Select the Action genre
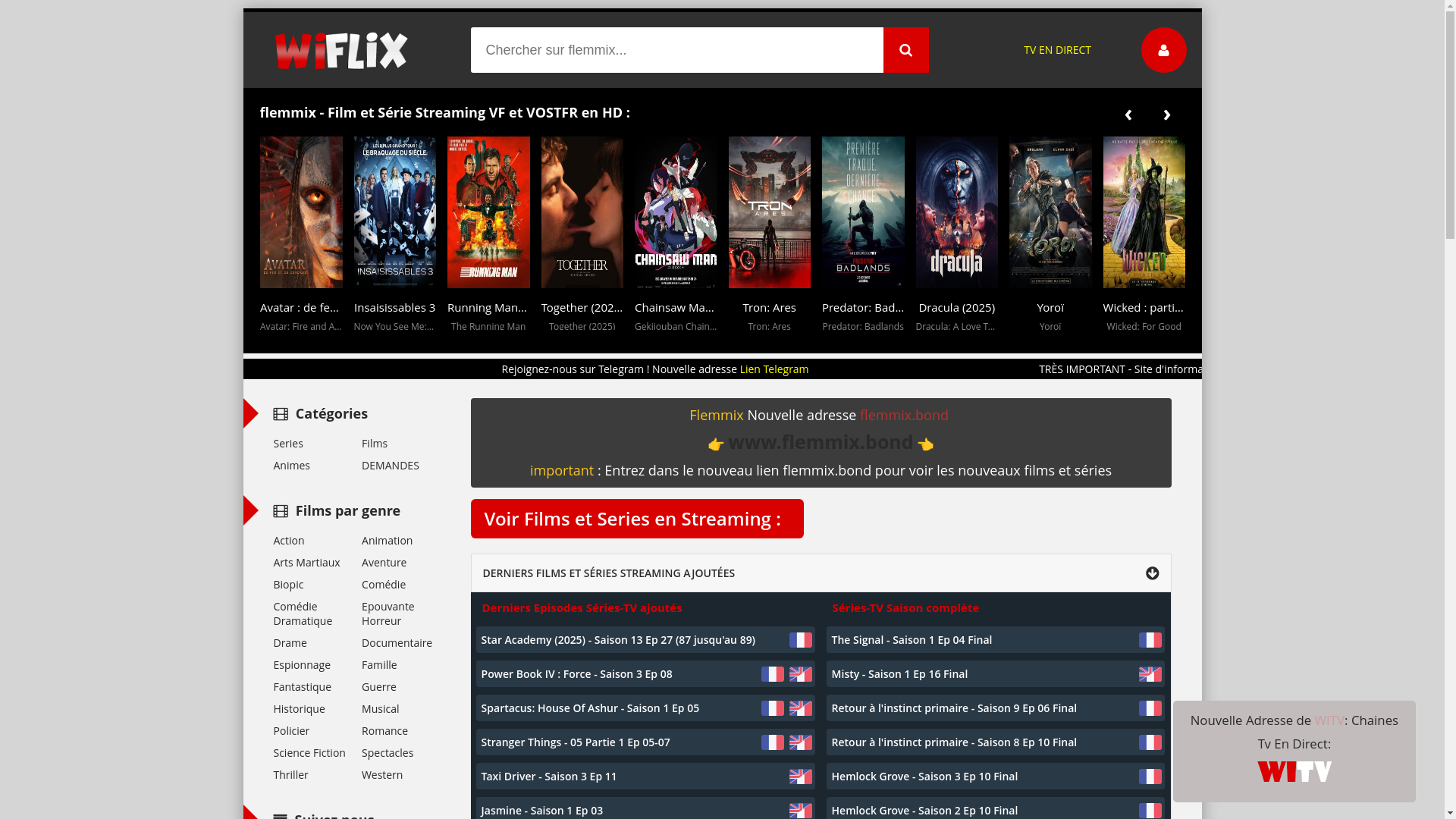This screenshot has width=1456, height=819. (x=289, y=541)
